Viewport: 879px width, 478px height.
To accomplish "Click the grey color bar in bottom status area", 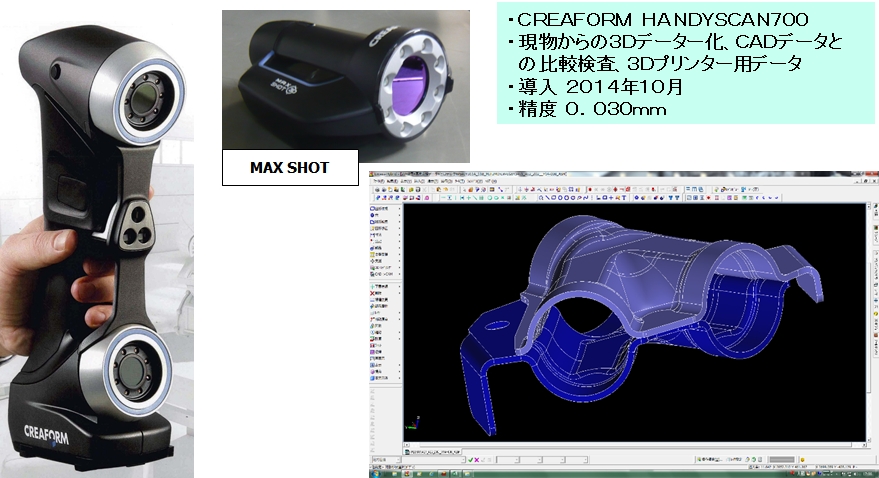I will [x=782, y=460].
